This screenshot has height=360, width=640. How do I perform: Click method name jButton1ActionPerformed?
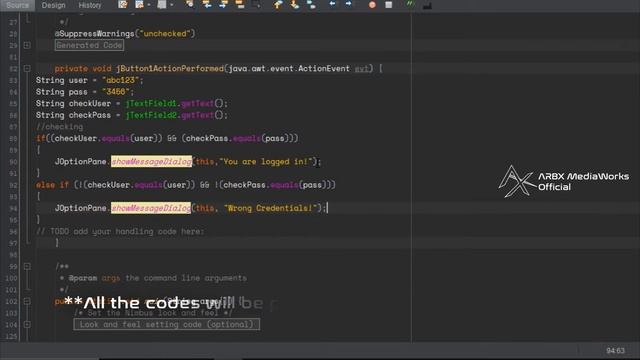click(x=170, y=69)
